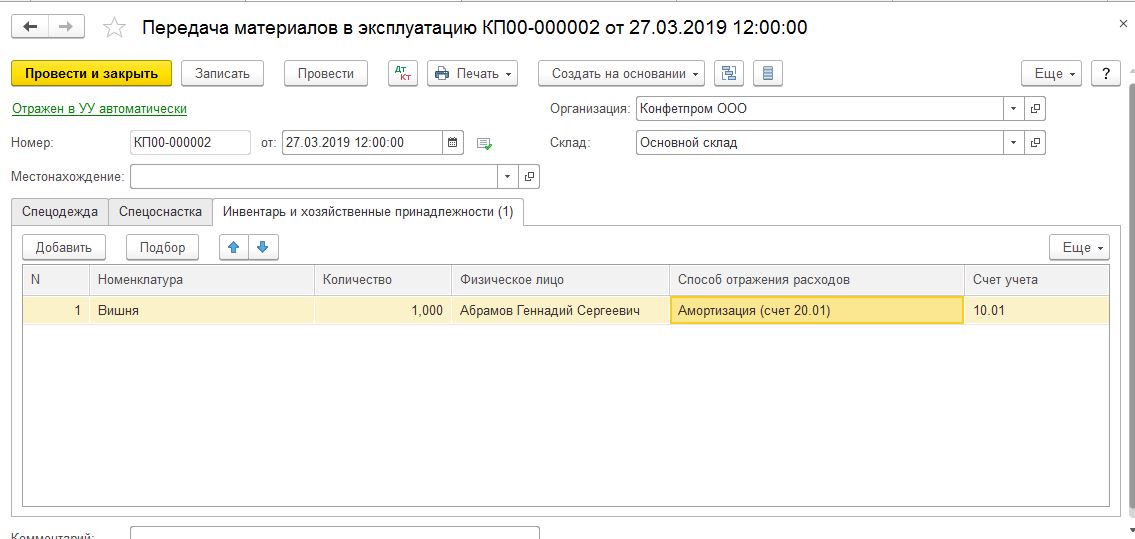The height and width of the screenshot is (539, 1135).
Task: Open the Склад dropdown list
Action: point(1013,143)
